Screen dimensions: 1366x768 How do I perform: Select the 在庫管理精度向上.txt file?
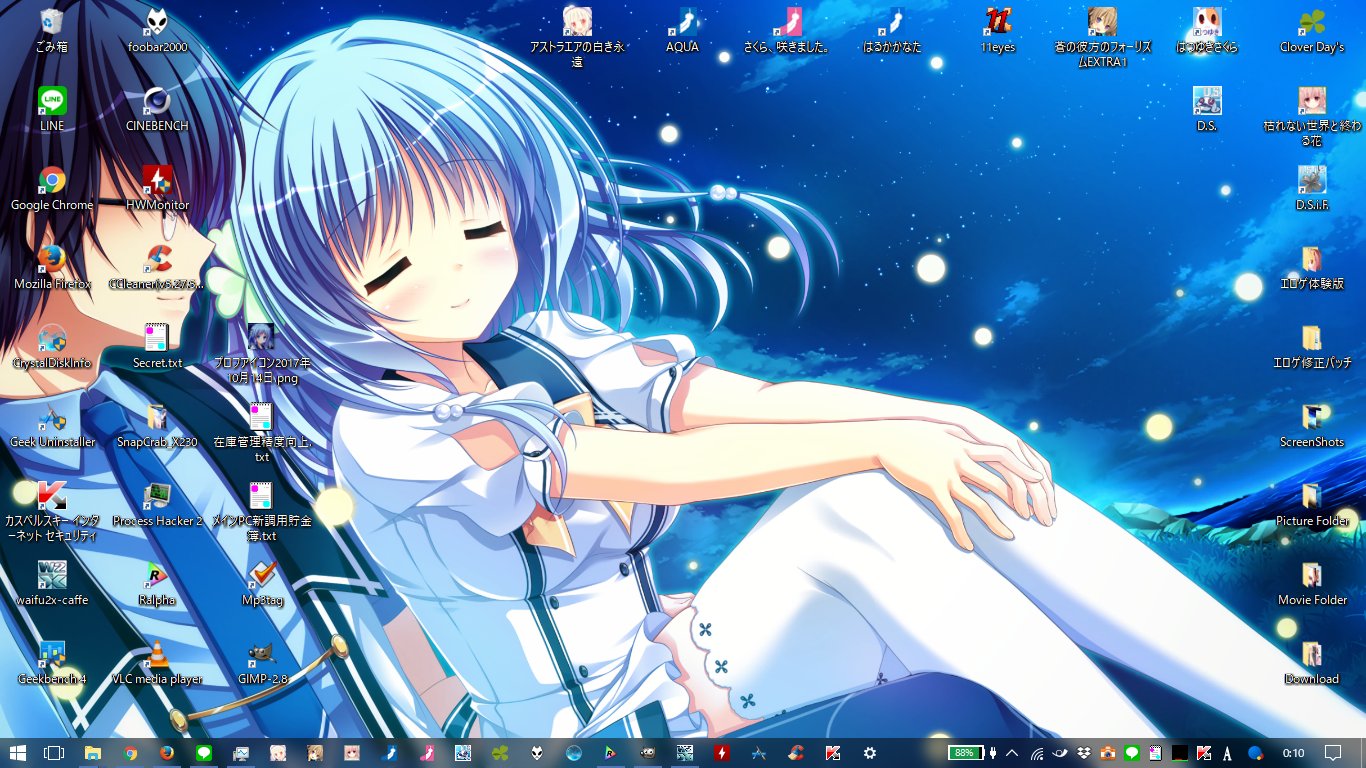tap(262, 432)
